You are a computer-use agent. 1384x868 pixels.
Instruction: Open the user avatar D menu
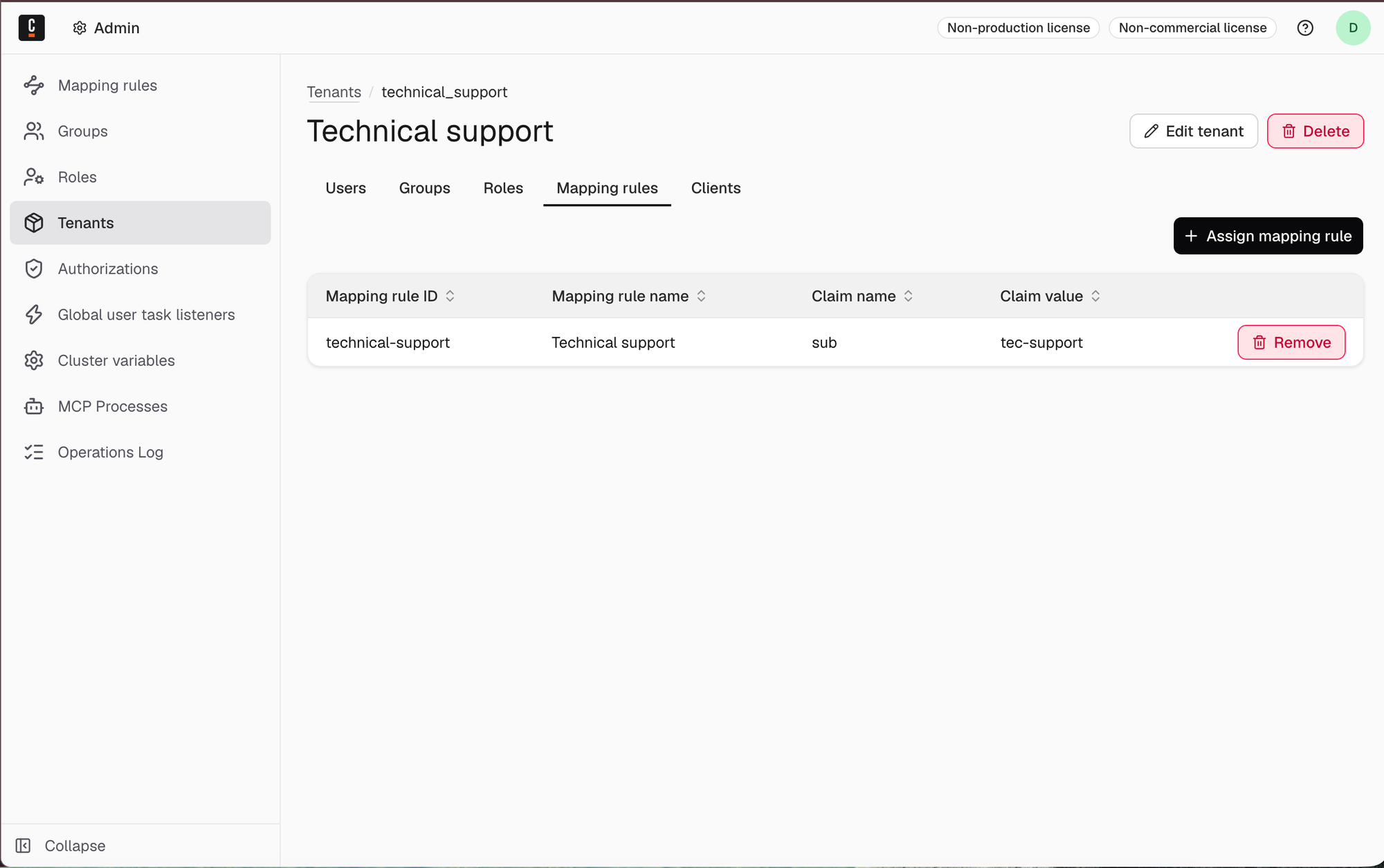1353,28
